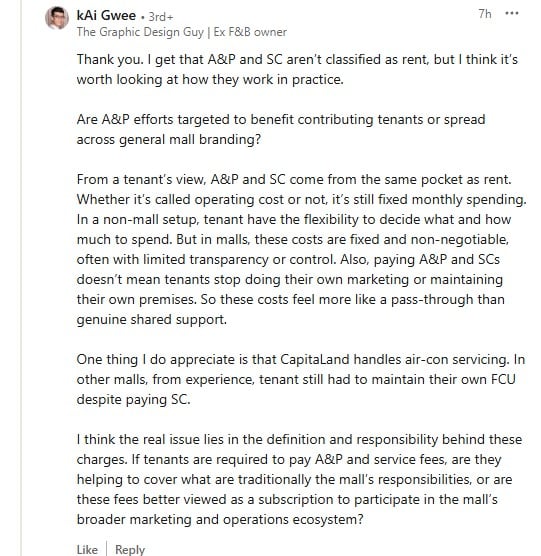Click the paragraph starting 'Thank you. I get that'

pyautogui.click(x=297, y=69)
